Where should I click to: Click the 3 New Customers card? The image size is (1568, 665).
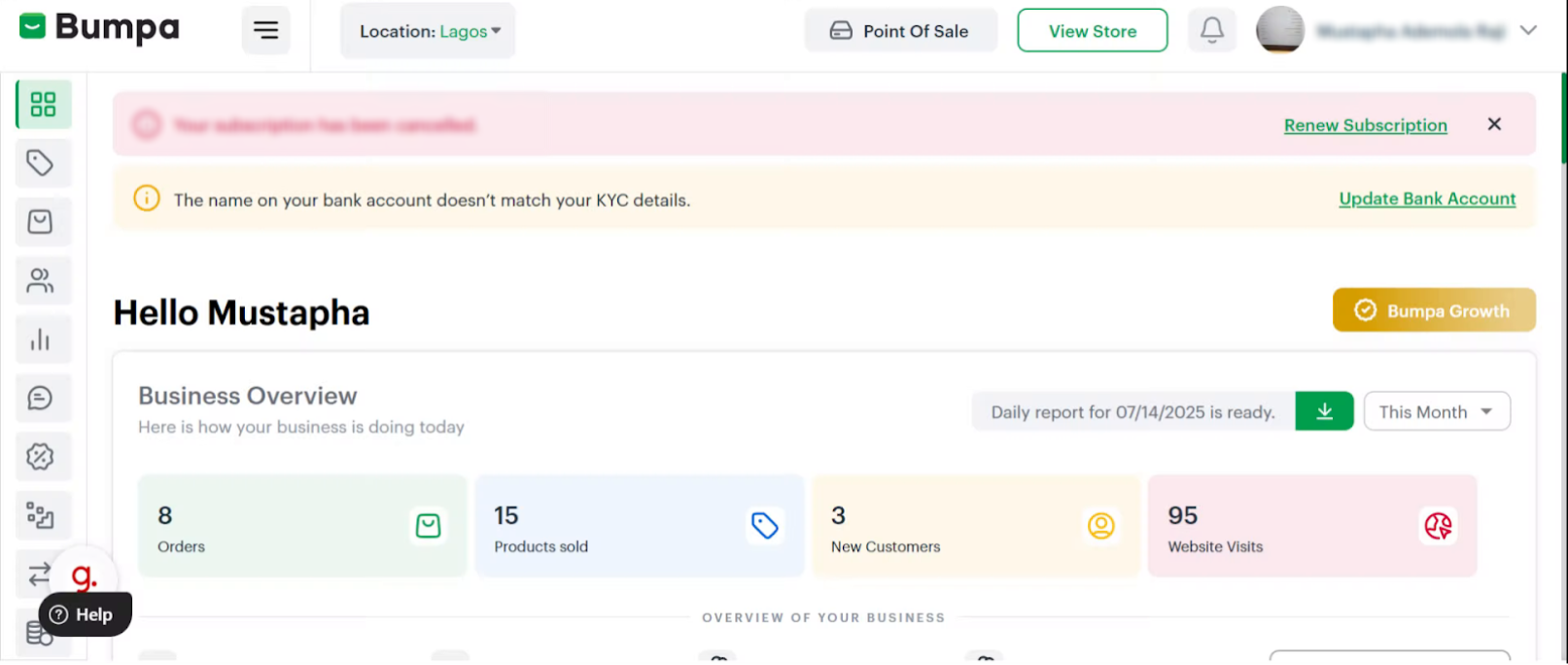click(976, 526)
